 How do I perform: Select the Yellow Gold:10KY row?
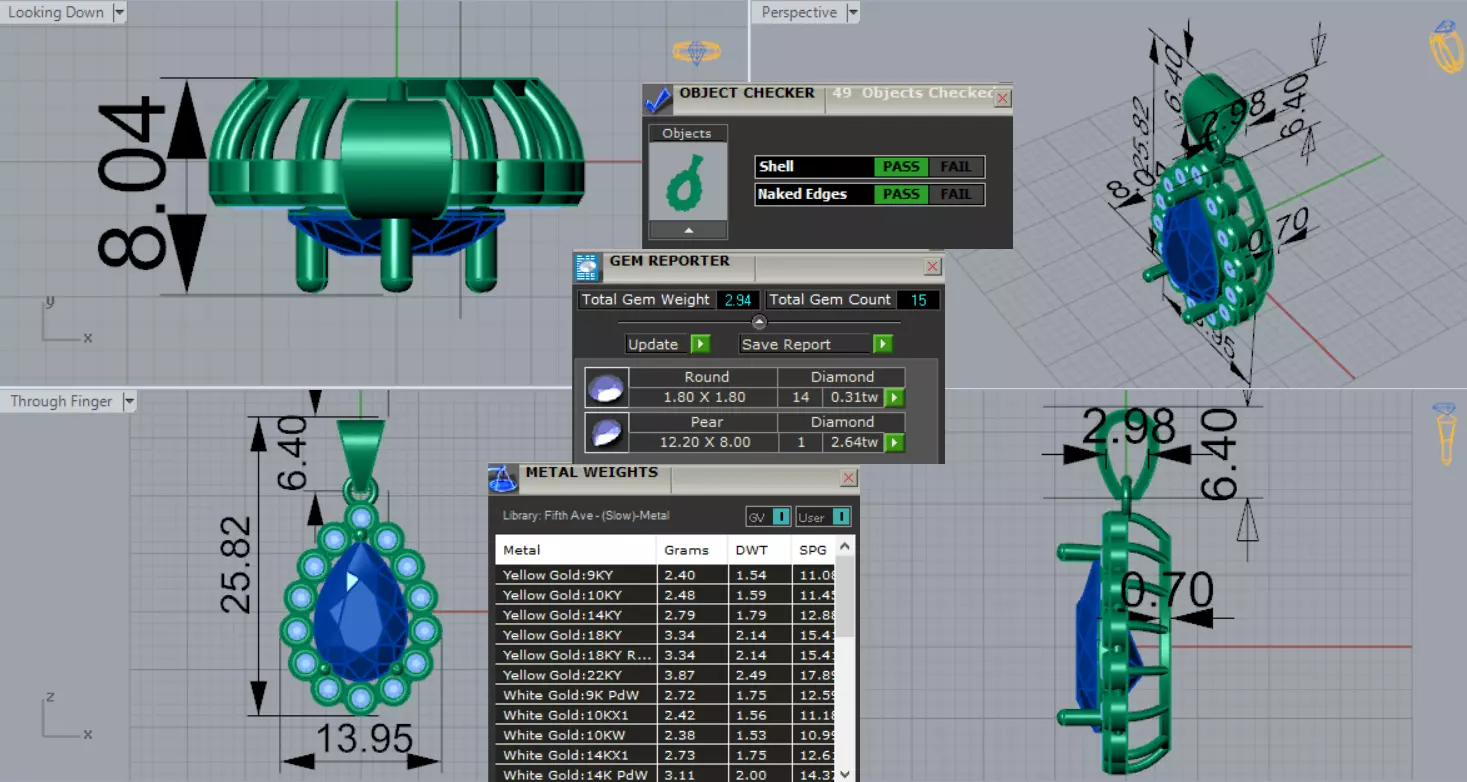(665, 595)
